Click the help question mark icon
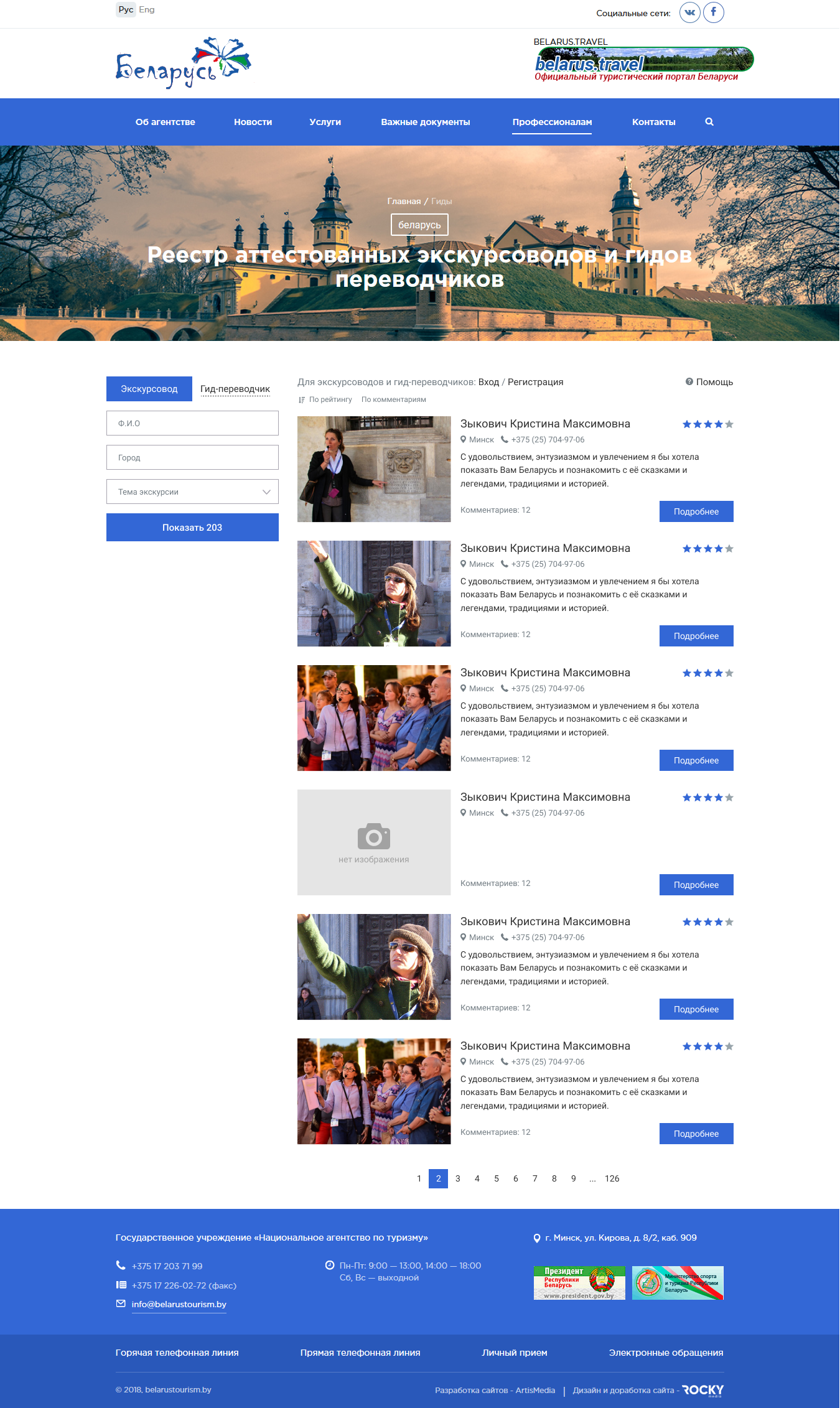This screenshot has width=840, height=1408. (x=689, y=382)
